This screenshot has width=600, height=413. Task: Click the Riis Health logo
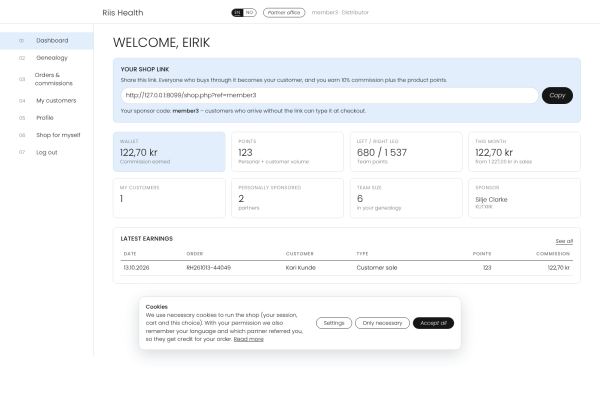(123, 13)
